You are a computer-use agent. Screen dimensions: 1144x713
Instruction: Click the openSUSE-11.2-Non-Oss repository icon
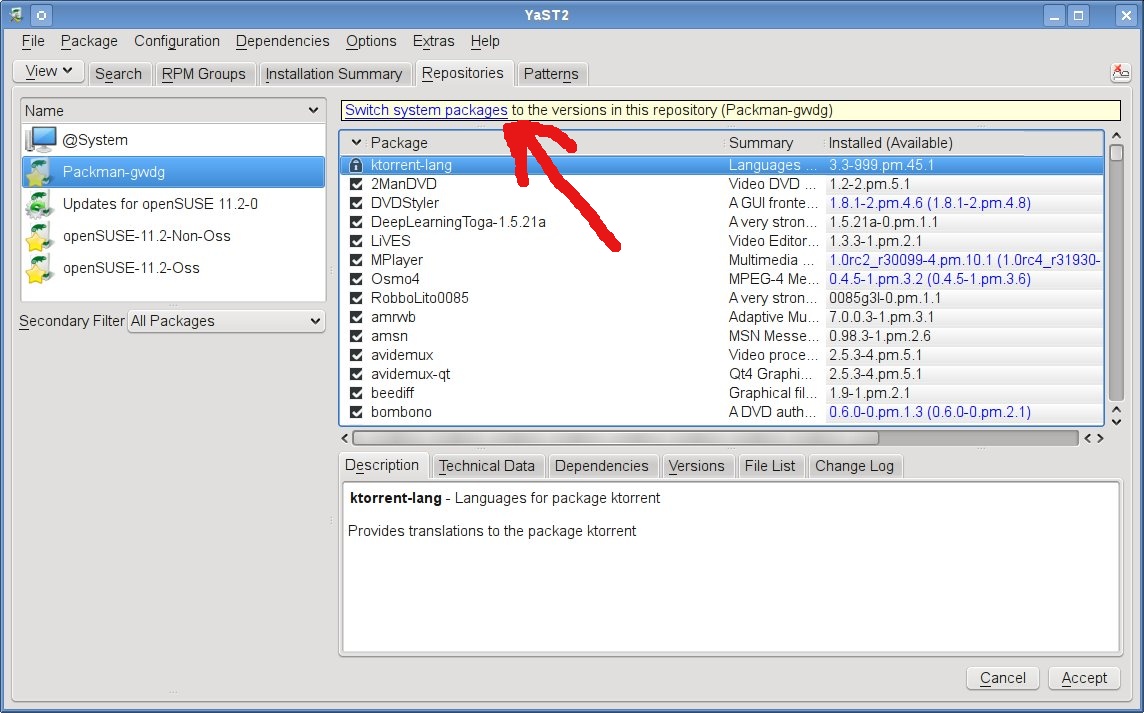[x=39, y=236]
